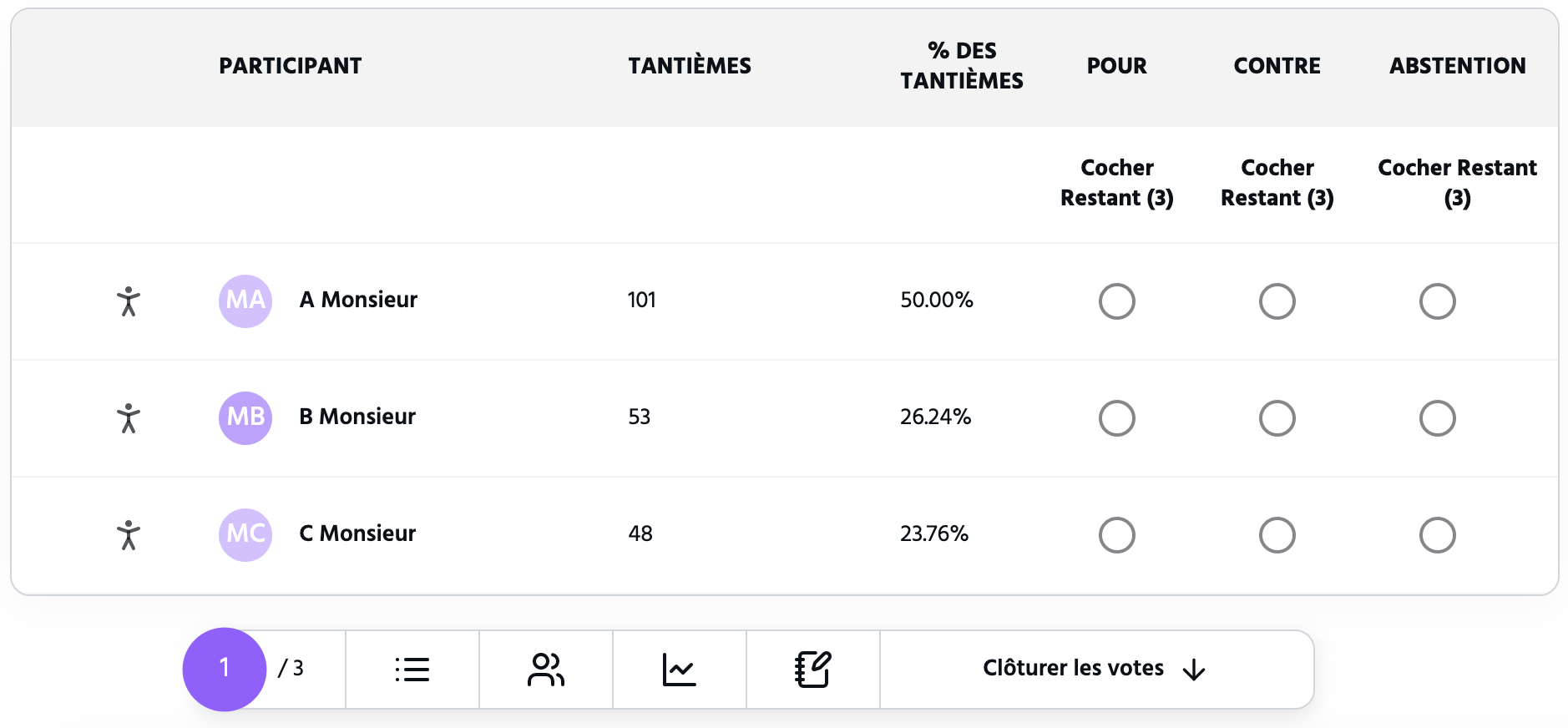This screenshot has height=728, width=1568.
Task: Show the results chart icon
Action: pyautogui.click(x=680, y=670)
